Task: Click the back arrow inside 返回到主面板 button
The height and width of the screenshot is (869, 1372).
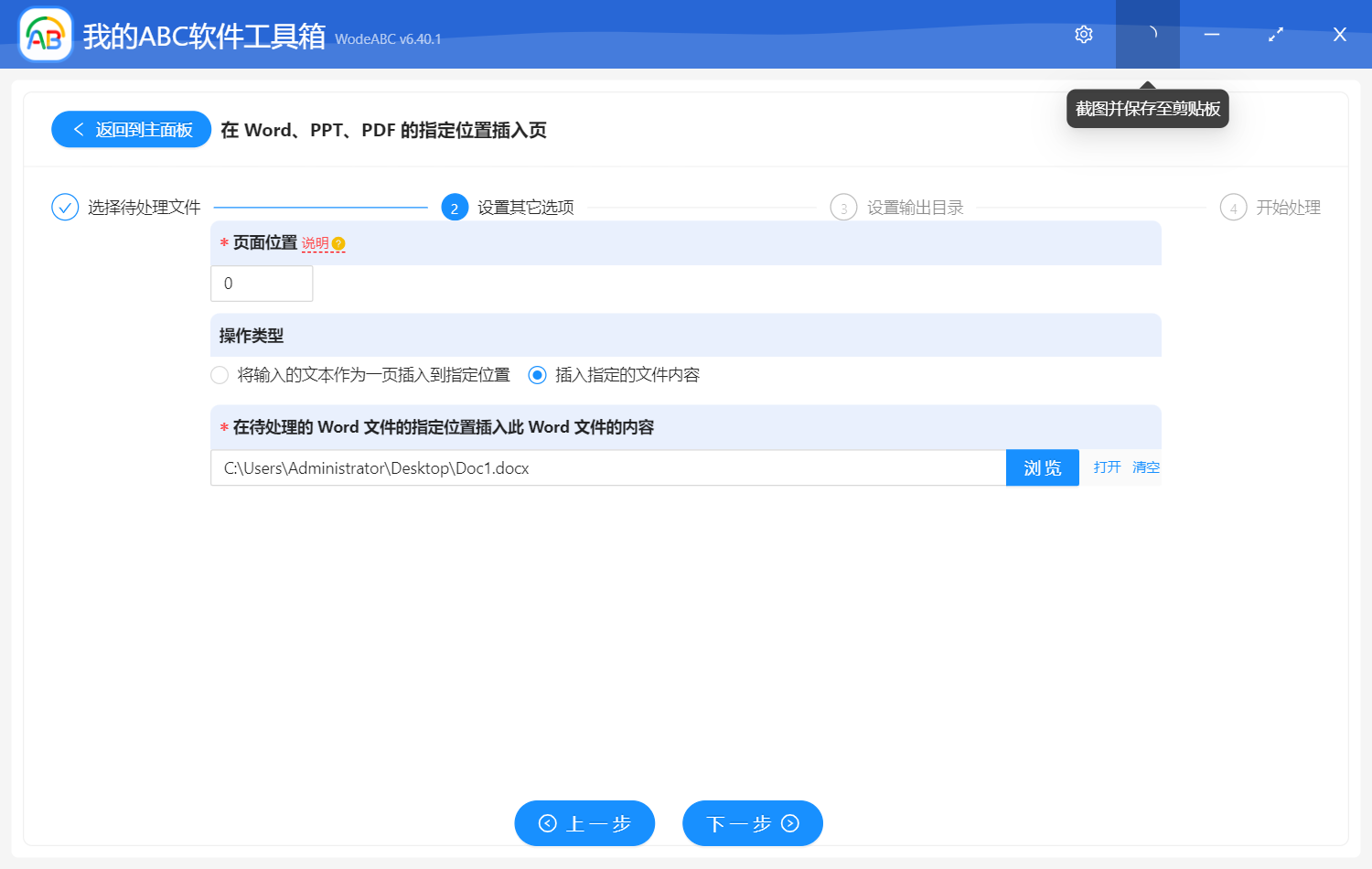Action: pyautogui.click(x=77, y=129)
